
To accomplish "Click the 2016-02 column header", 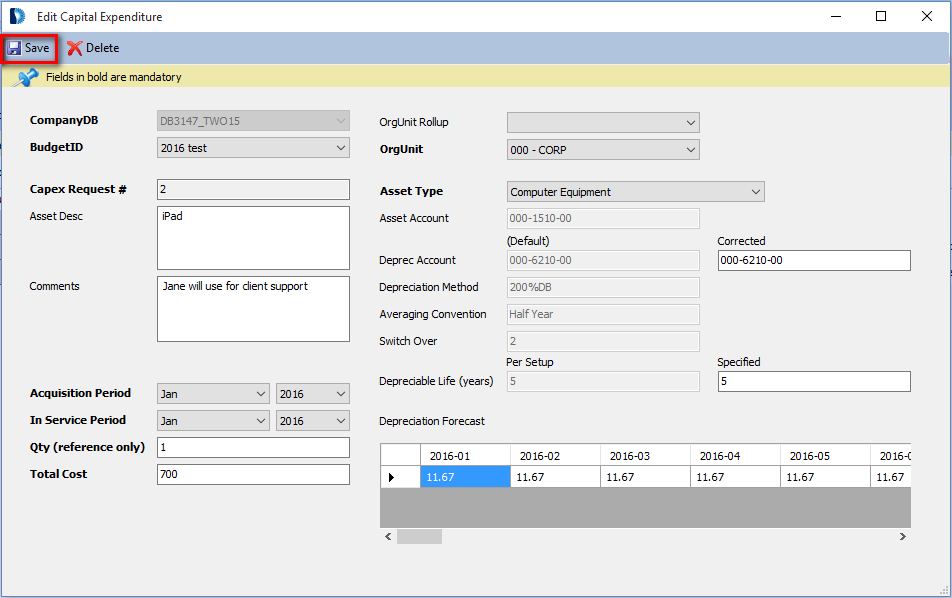I will (555, 455).
